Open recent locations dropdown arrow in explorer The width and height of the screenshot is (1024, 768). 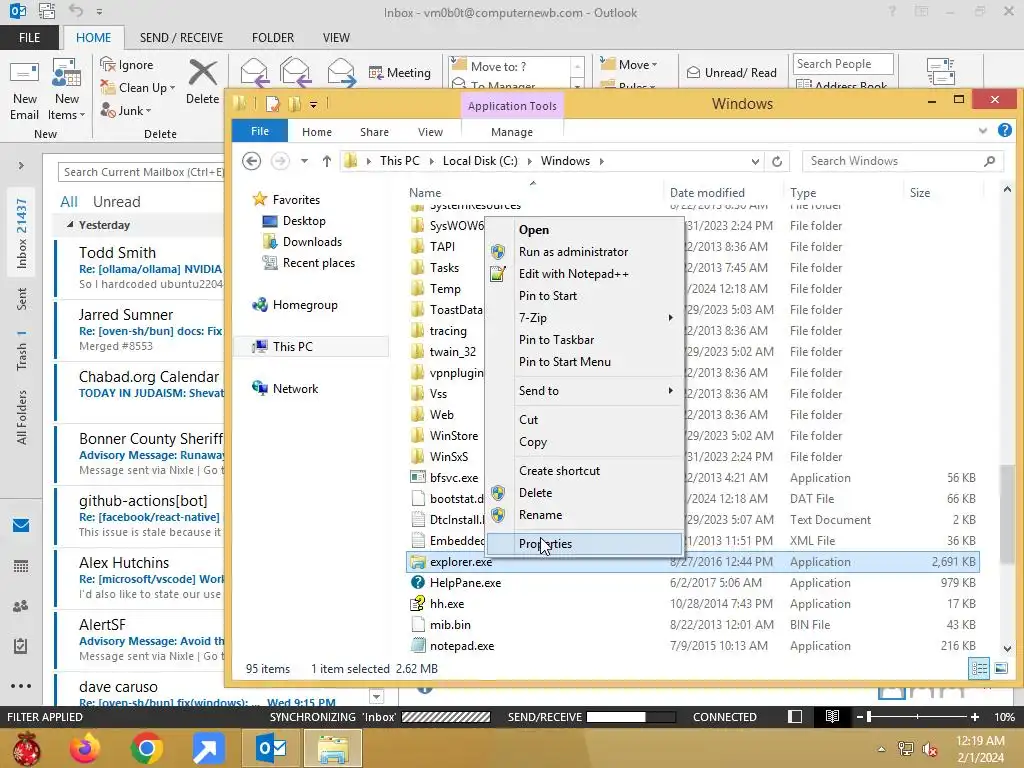point(304,161)
